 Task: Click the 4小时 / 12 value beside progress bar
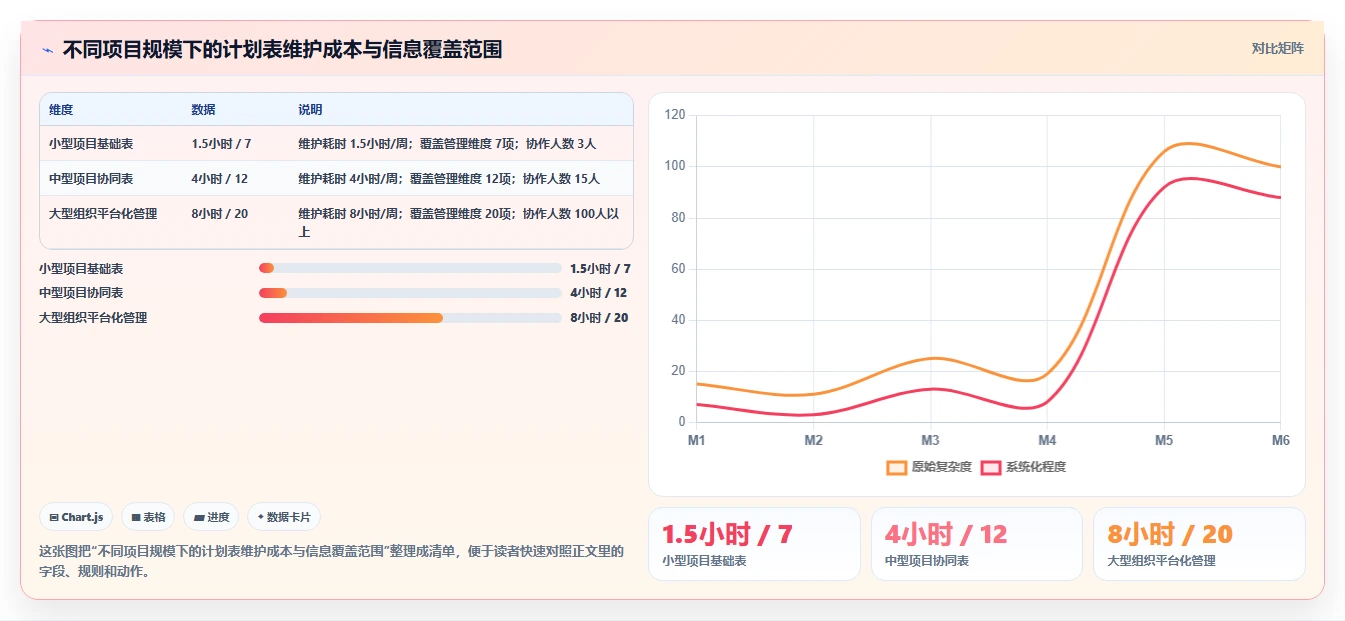pyautogui.click(x=598, y=293)
